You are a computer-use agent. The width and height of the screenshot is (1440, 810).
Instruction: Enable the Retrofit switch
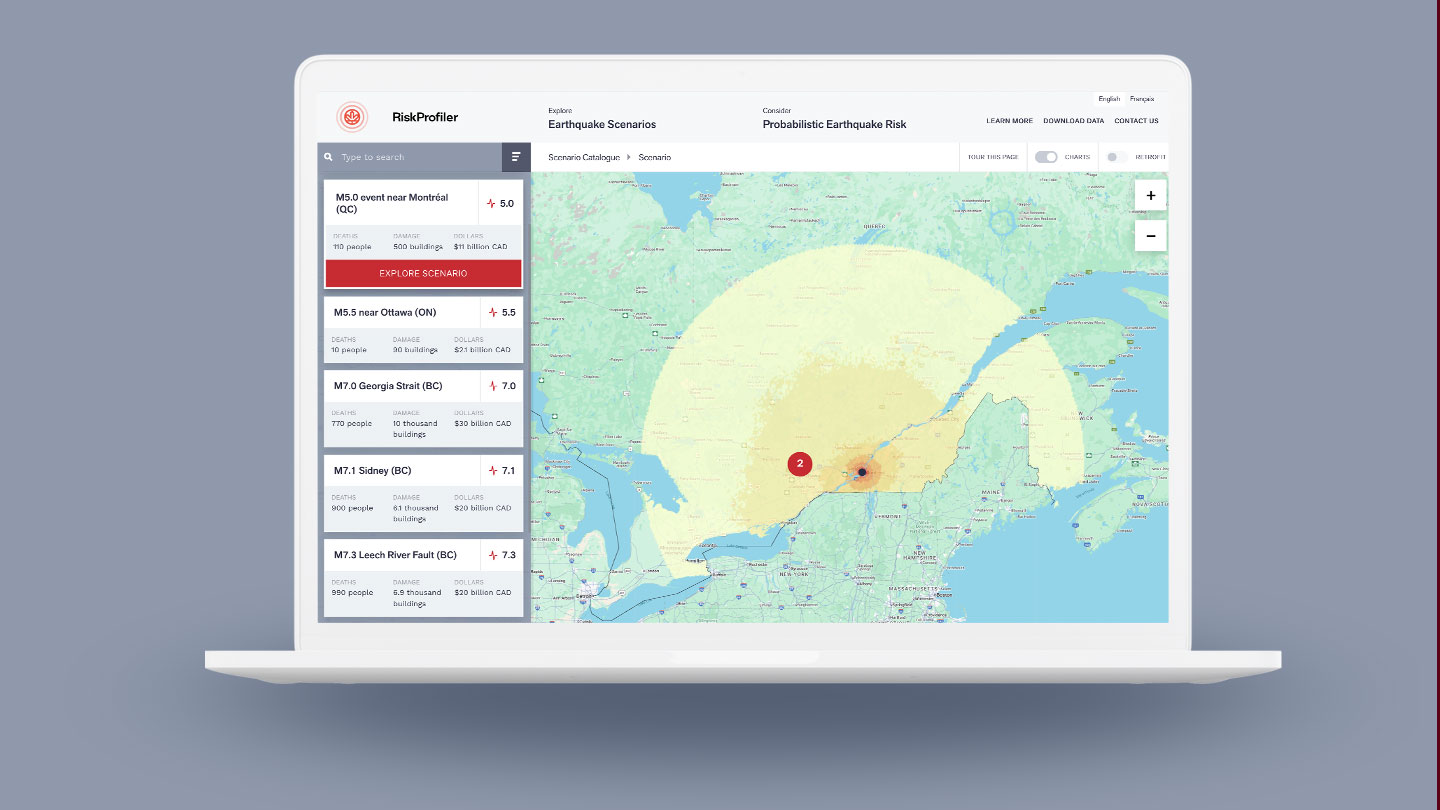pos(1116,157)
